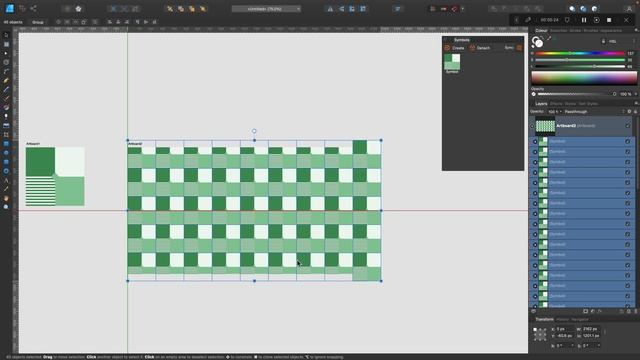Open the account icon in toolbar

[629, 9]
